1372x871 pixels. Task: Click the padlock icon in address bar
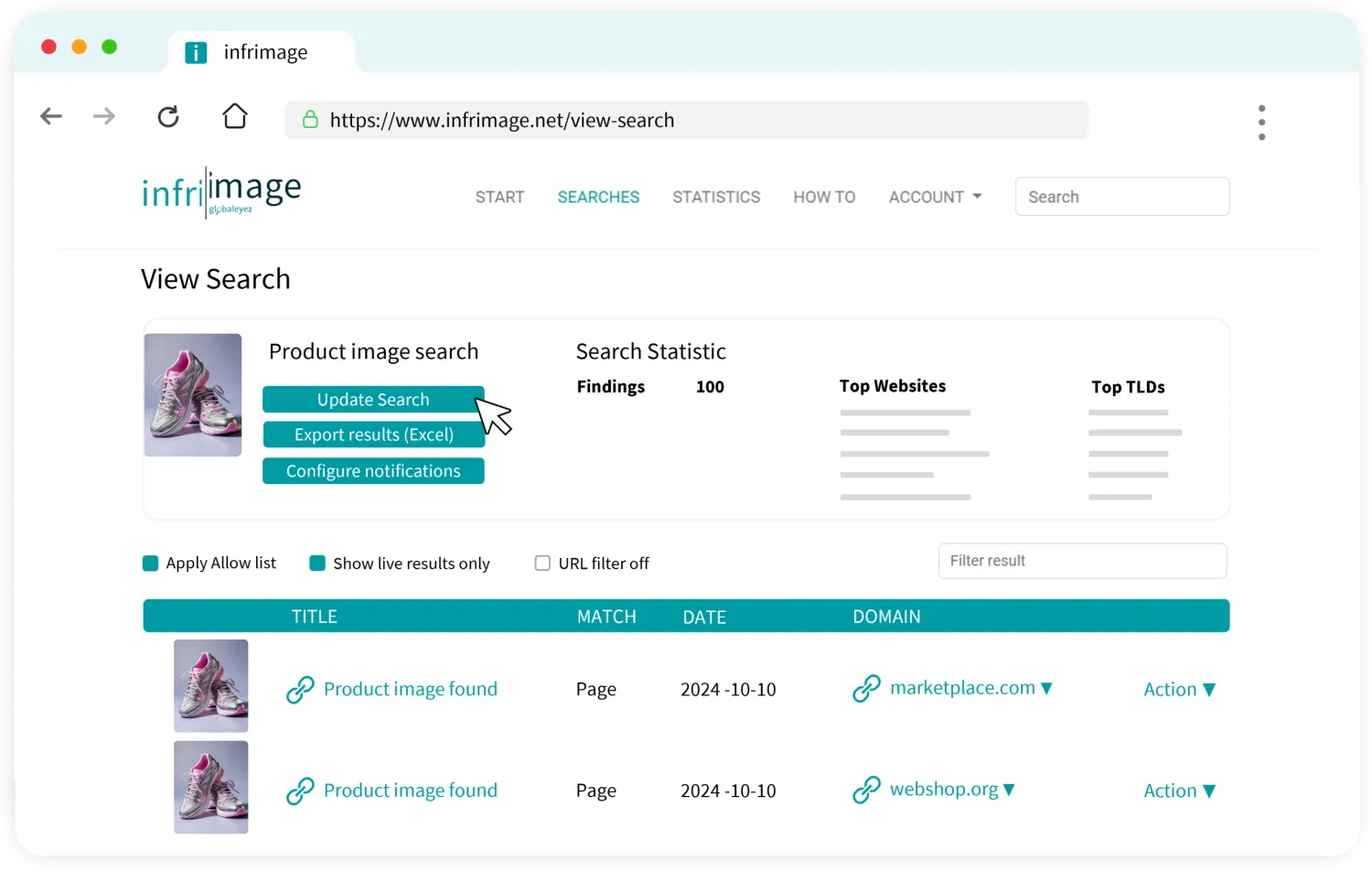(311, 120)
